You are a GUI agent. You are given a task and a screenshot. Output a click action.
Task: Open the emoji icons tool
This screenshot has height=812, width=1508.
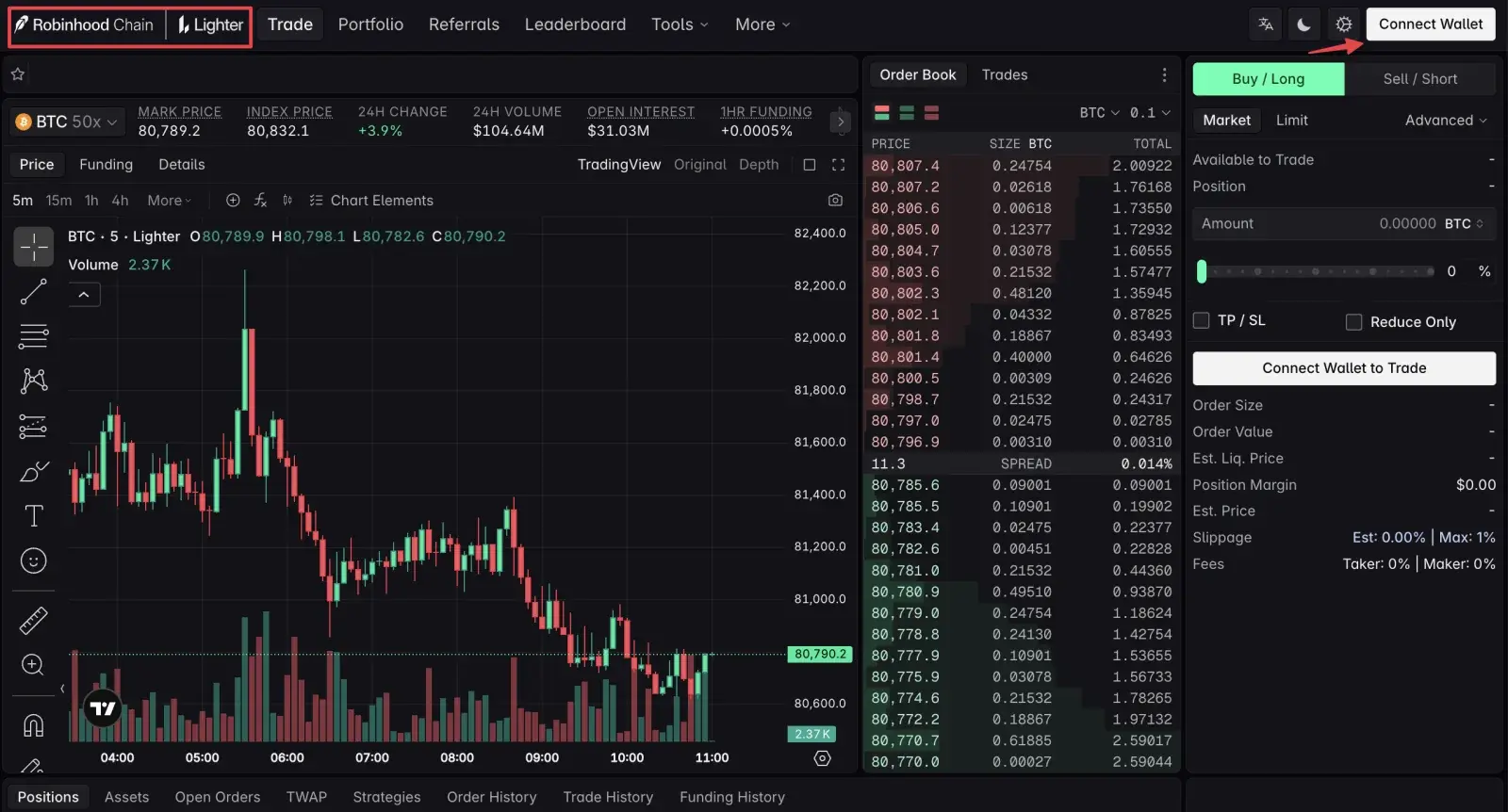(x=34, y=561)
